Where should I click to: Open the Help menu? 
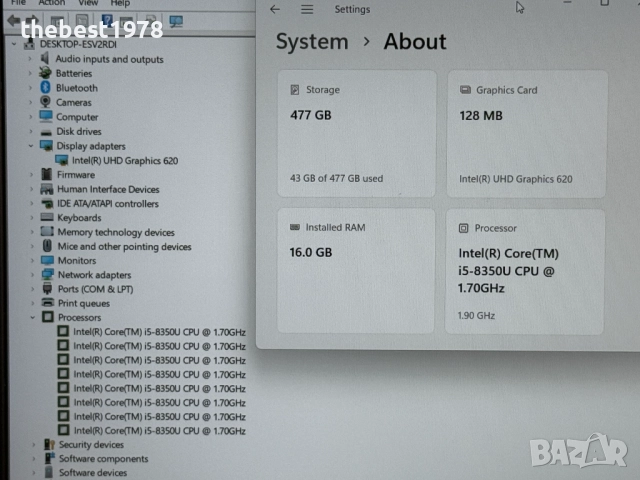pos(119,3)
